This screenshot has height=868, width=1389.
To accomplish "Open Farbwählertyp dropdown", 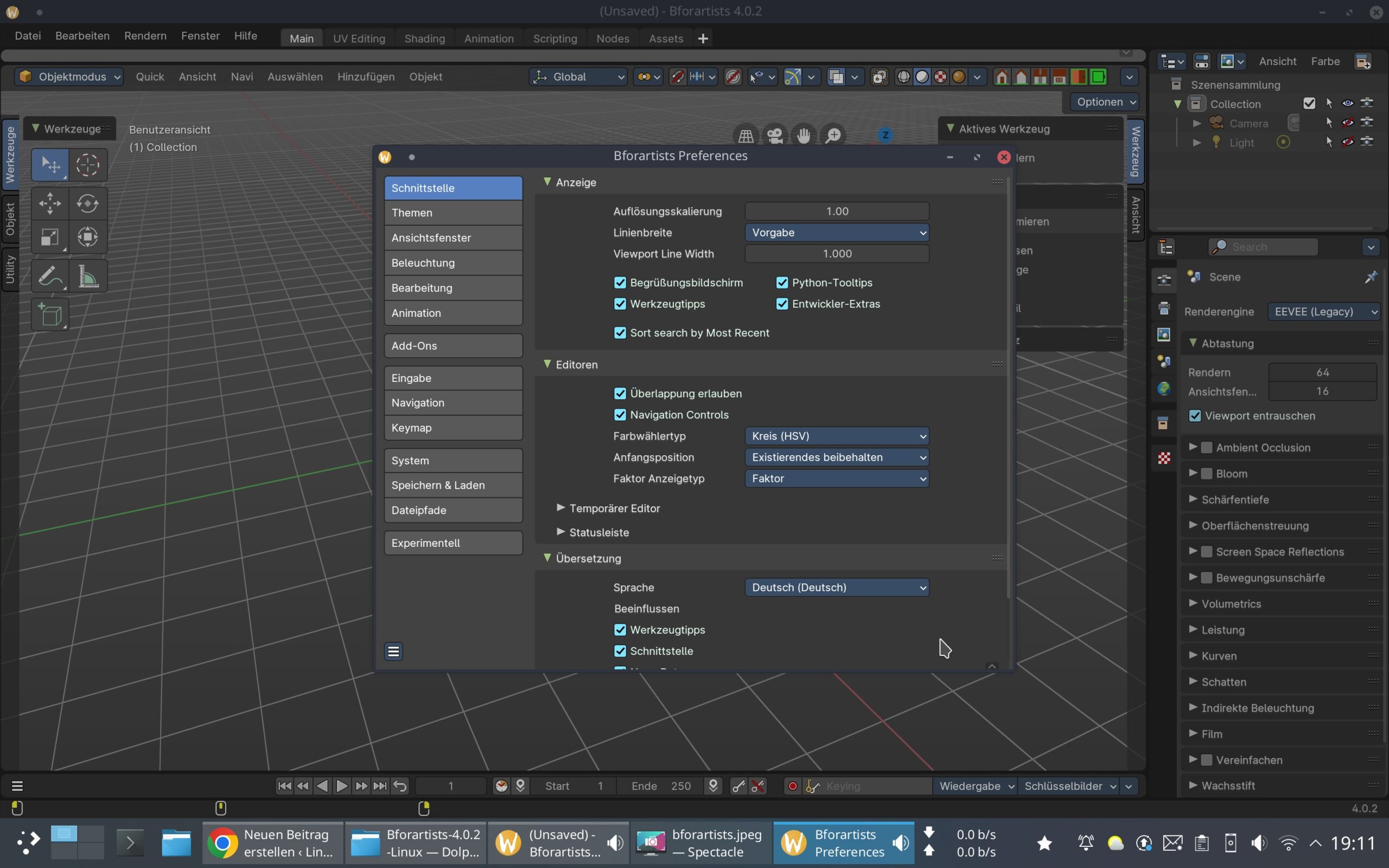I will pyautogui.click(x=837, y=436).
